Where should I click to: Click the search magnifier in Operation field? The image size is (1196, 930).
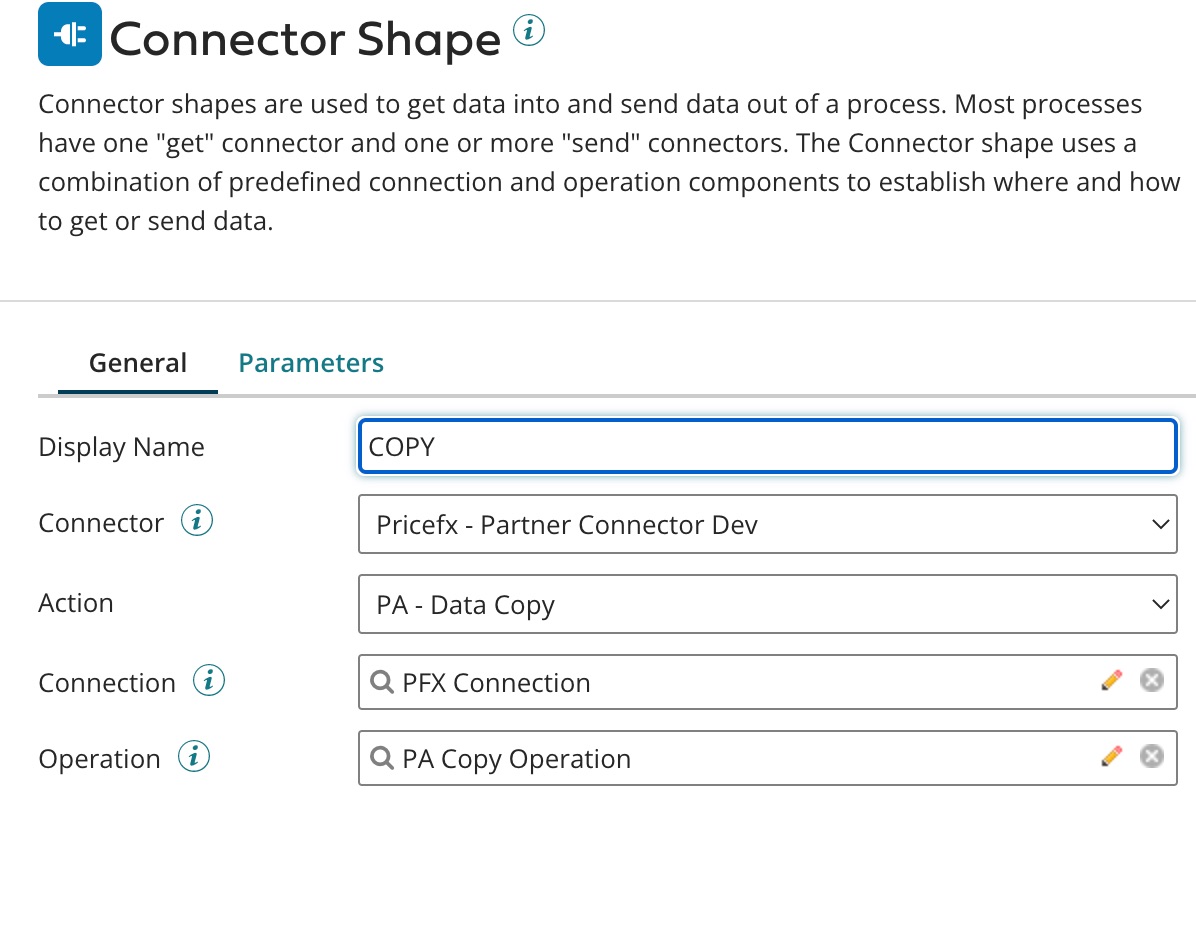[382, 758]
